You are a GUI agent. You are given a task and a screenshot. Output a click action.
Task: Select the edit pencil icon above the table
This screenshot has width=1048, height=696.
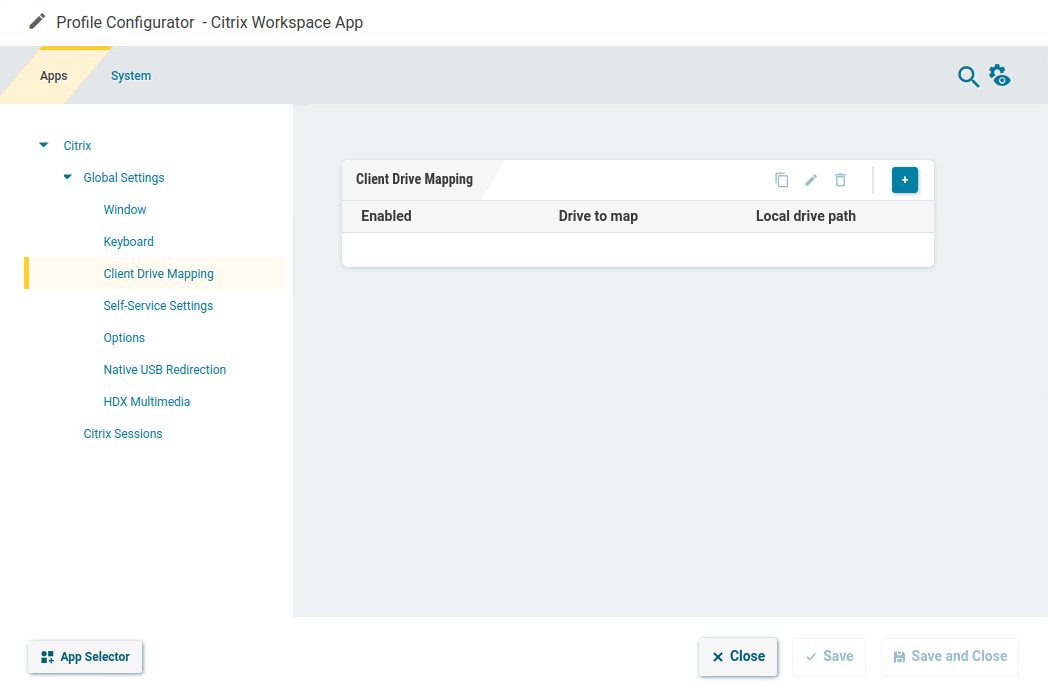810,180
